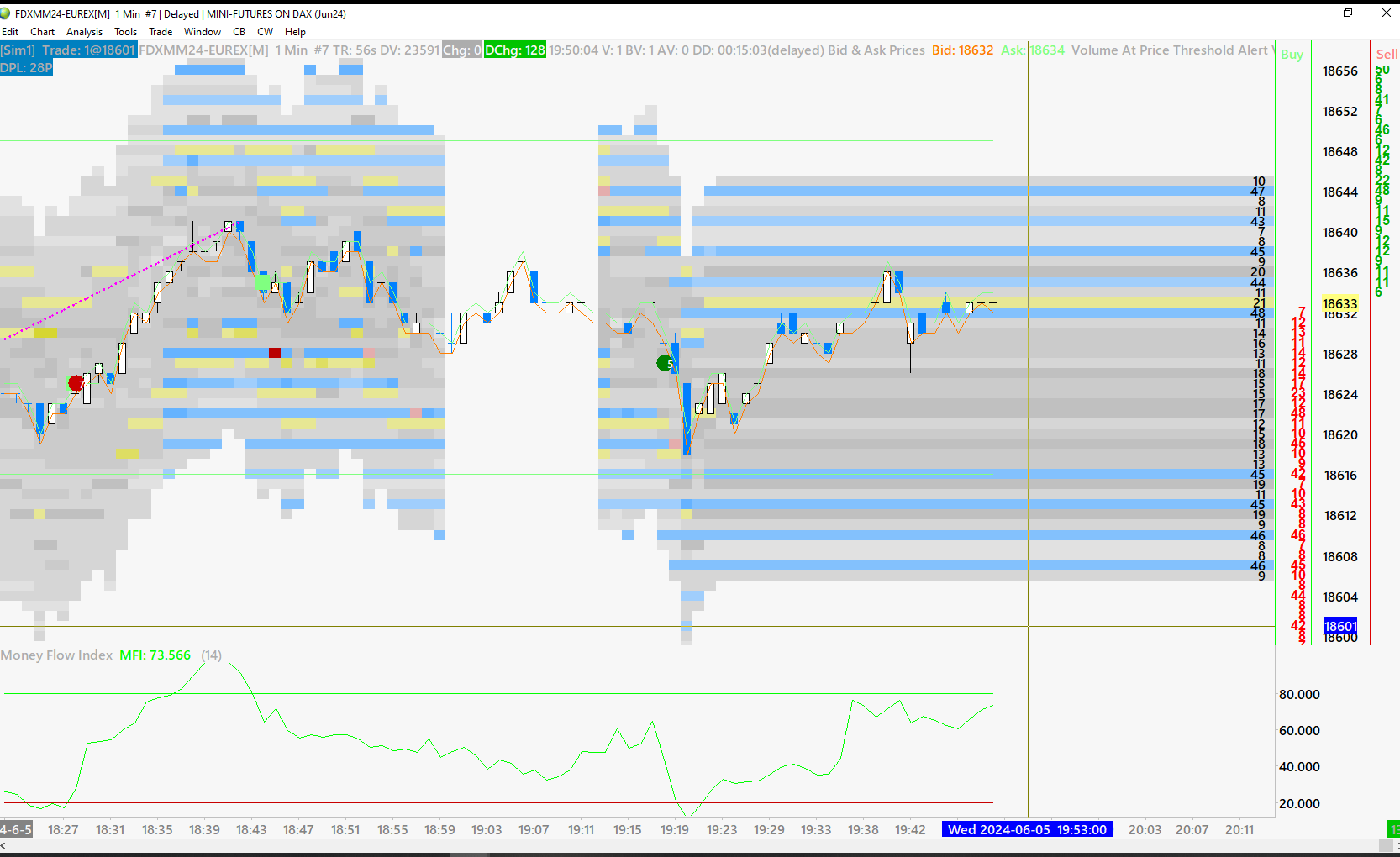Click the 20:07 time axis label
The image size is (1400, 857).
(1192, 830)
